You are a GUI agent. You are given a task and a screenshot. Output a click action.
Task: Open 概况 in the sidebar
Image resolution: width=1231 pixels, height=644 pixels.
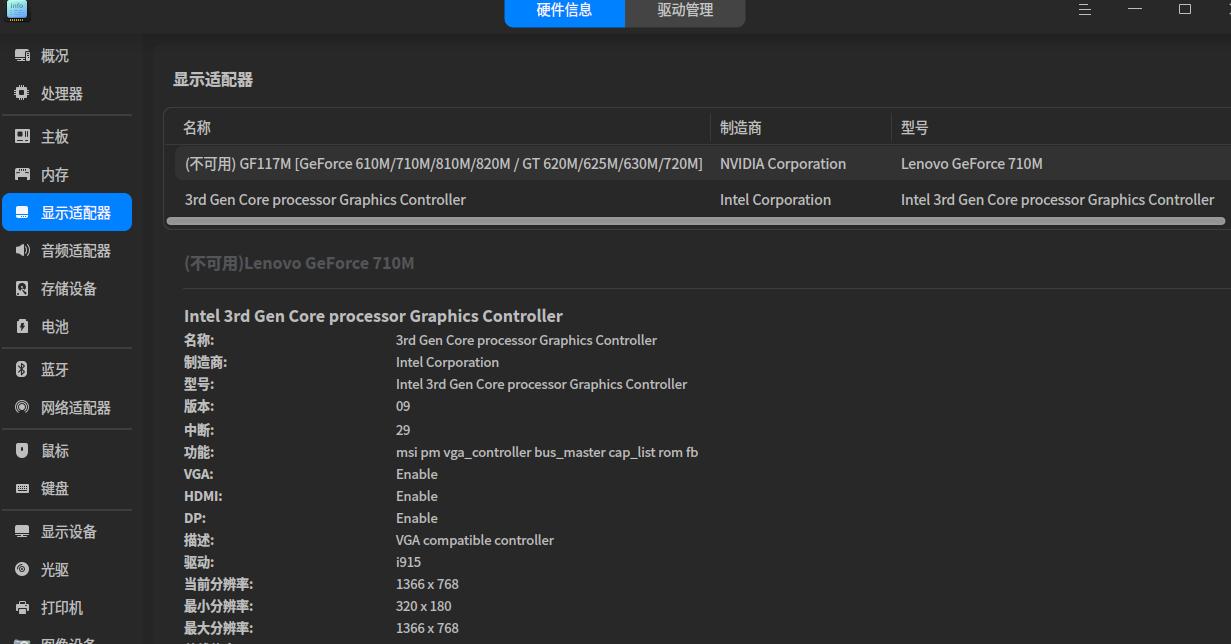pos(67,56)
